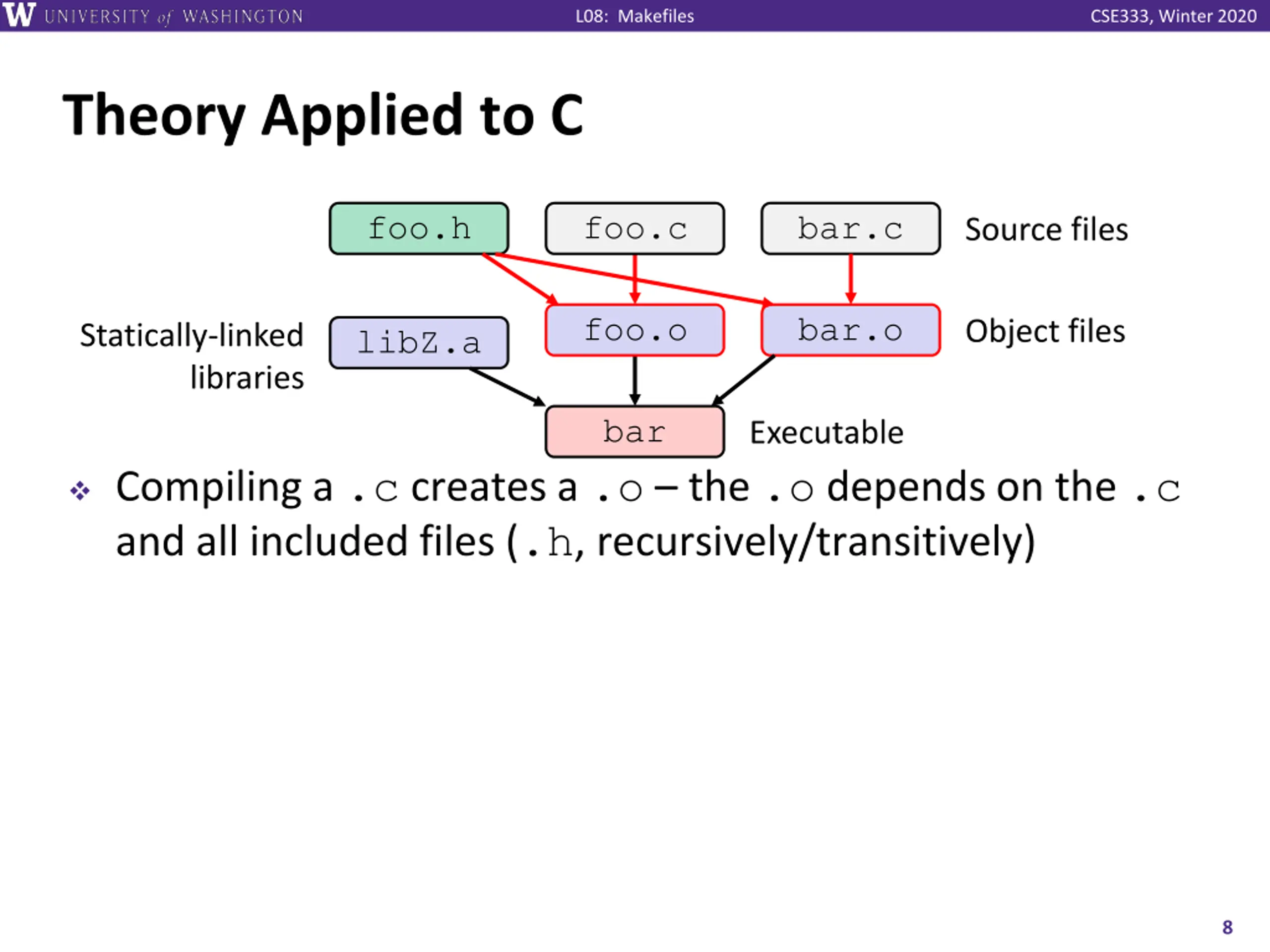Click the Object files label

click(x=1045, y=332)
